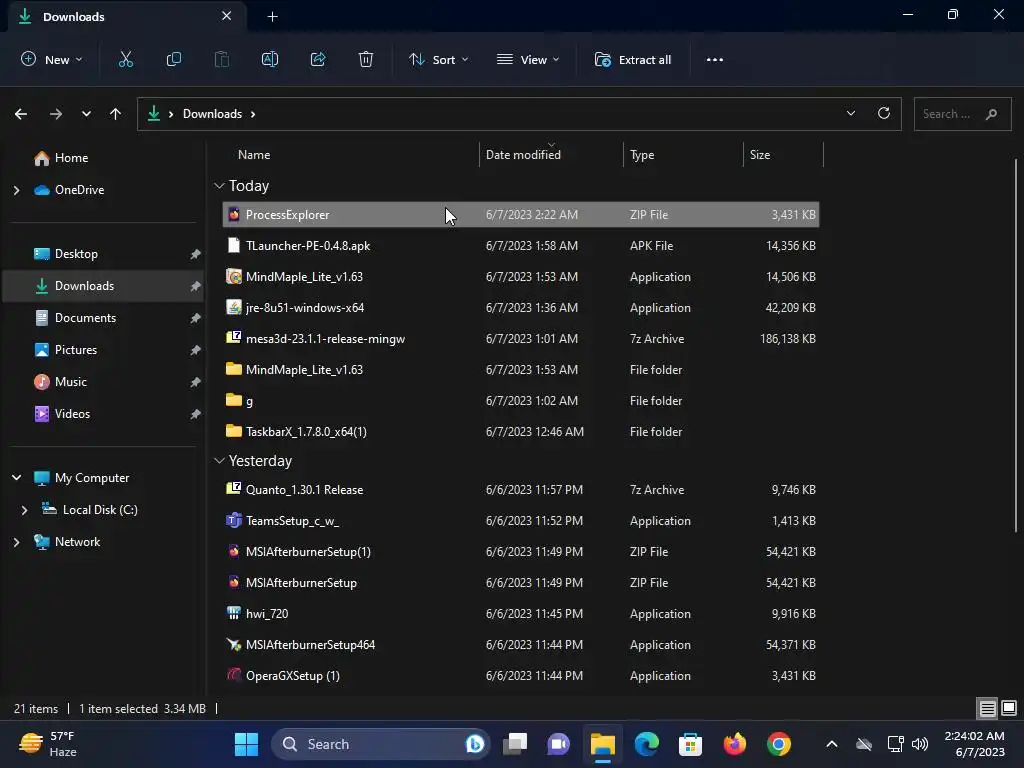Click the Cut scissors icon in toolbar
Image resolution: width=1024 pixels, height=768 pixels.
click(125, 59)
